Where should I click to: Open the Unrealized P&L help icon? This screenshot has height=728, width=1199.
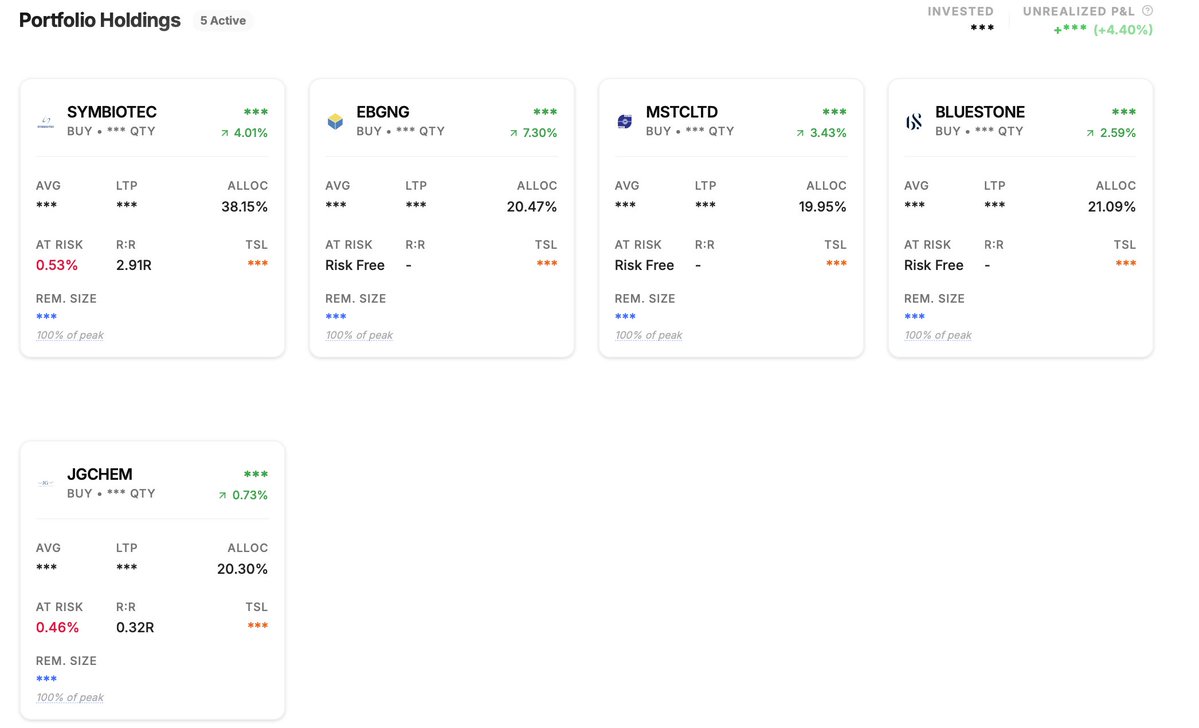[1147, 11]
